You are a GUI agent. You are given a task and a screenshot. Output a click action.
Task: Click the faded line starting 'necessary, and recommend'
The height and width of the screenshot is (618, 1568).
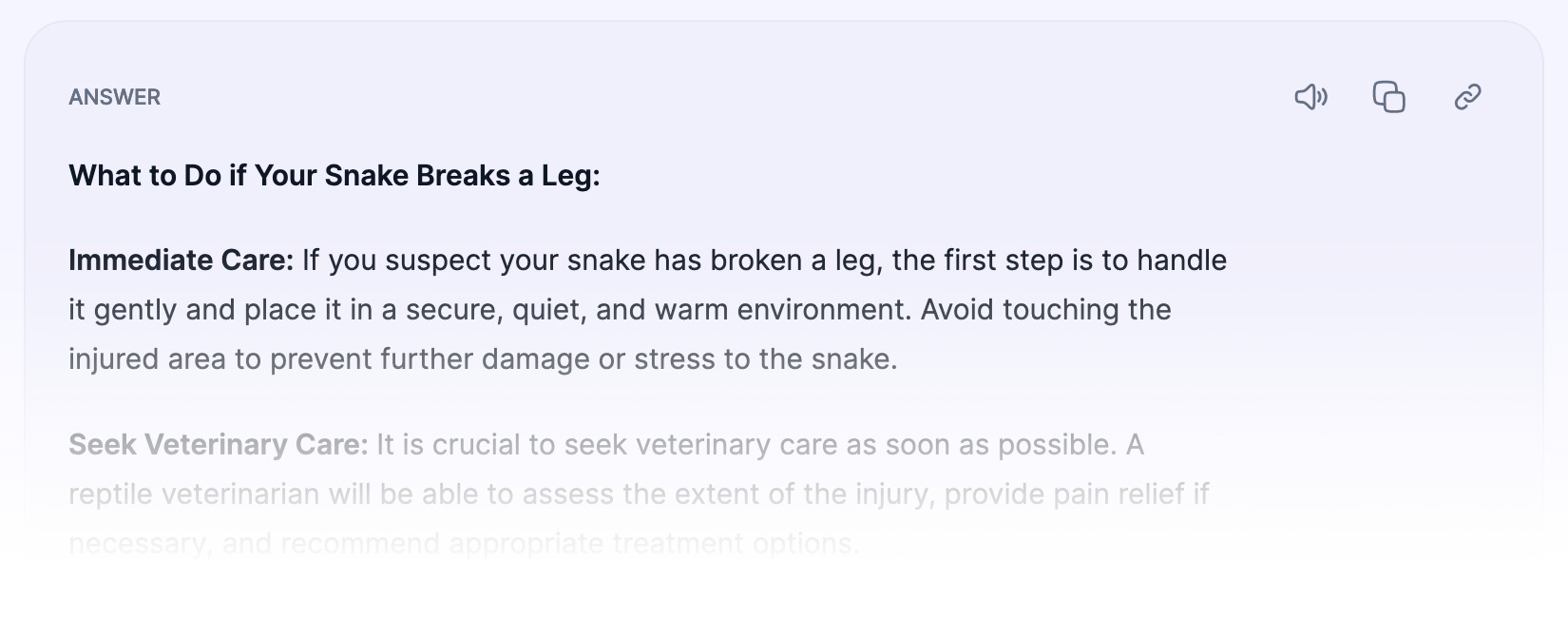click(x=464, y=544)
